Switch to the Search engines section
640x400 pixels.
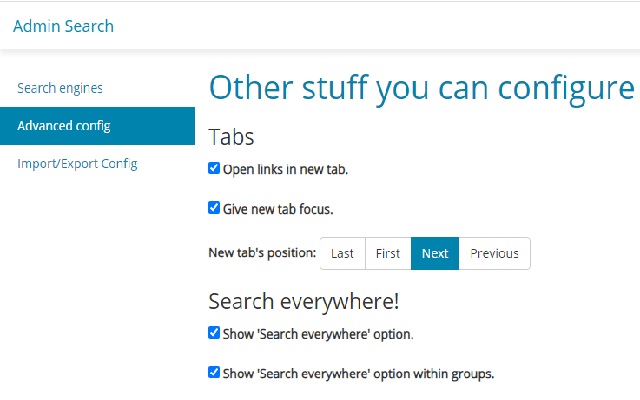pyautogui.click(x=60, y=88)
